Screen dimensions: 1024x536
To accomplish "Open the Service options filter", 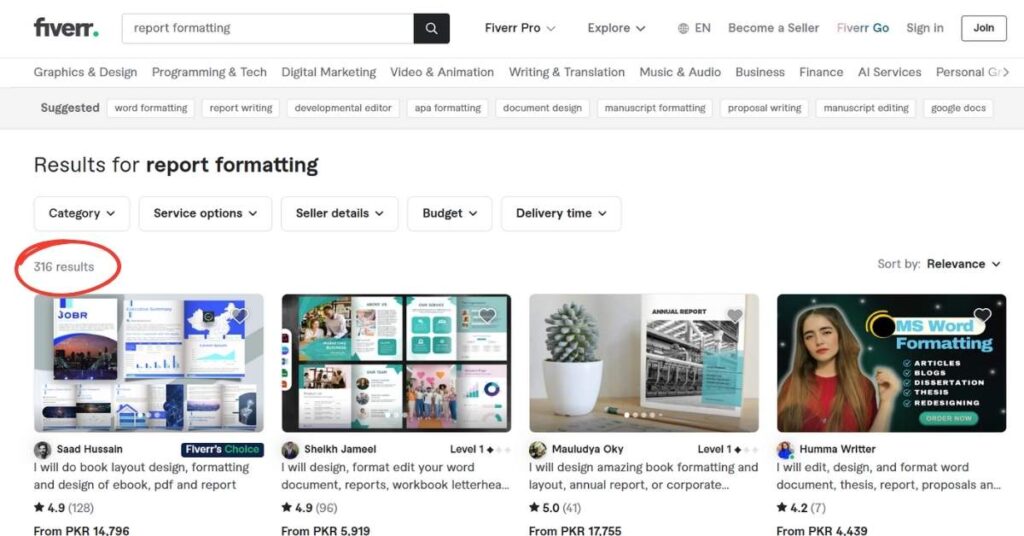I will click(205, 213).
